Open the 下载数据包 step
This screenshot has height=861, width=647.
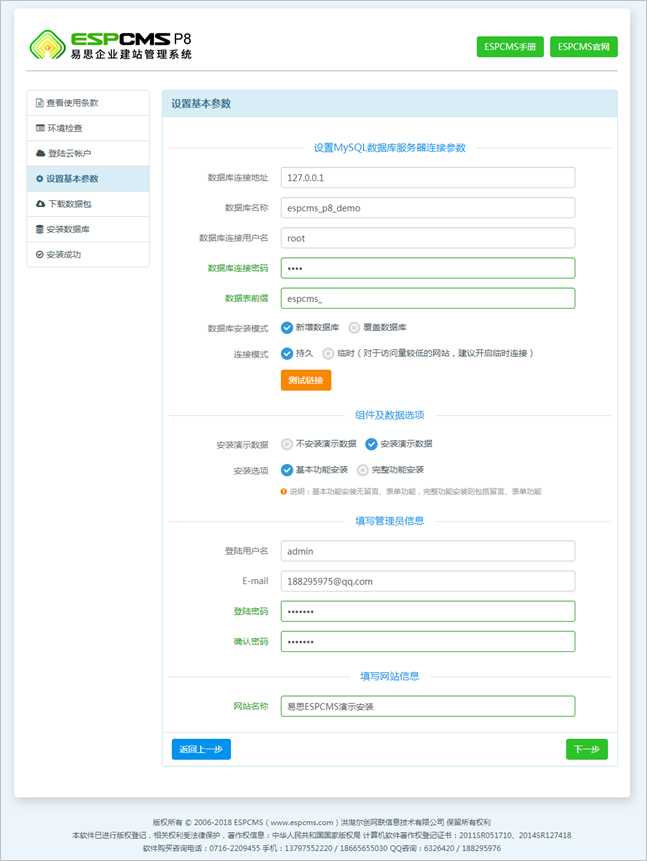point(88,204)
